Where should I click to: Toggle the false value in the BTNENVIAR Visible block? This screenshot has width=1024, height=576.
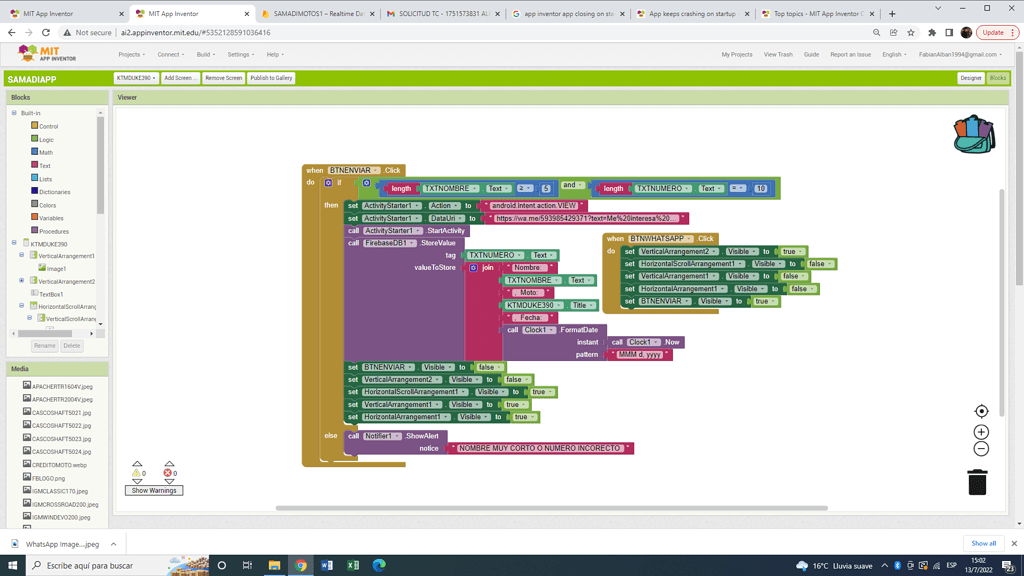[x=488, y=367]
